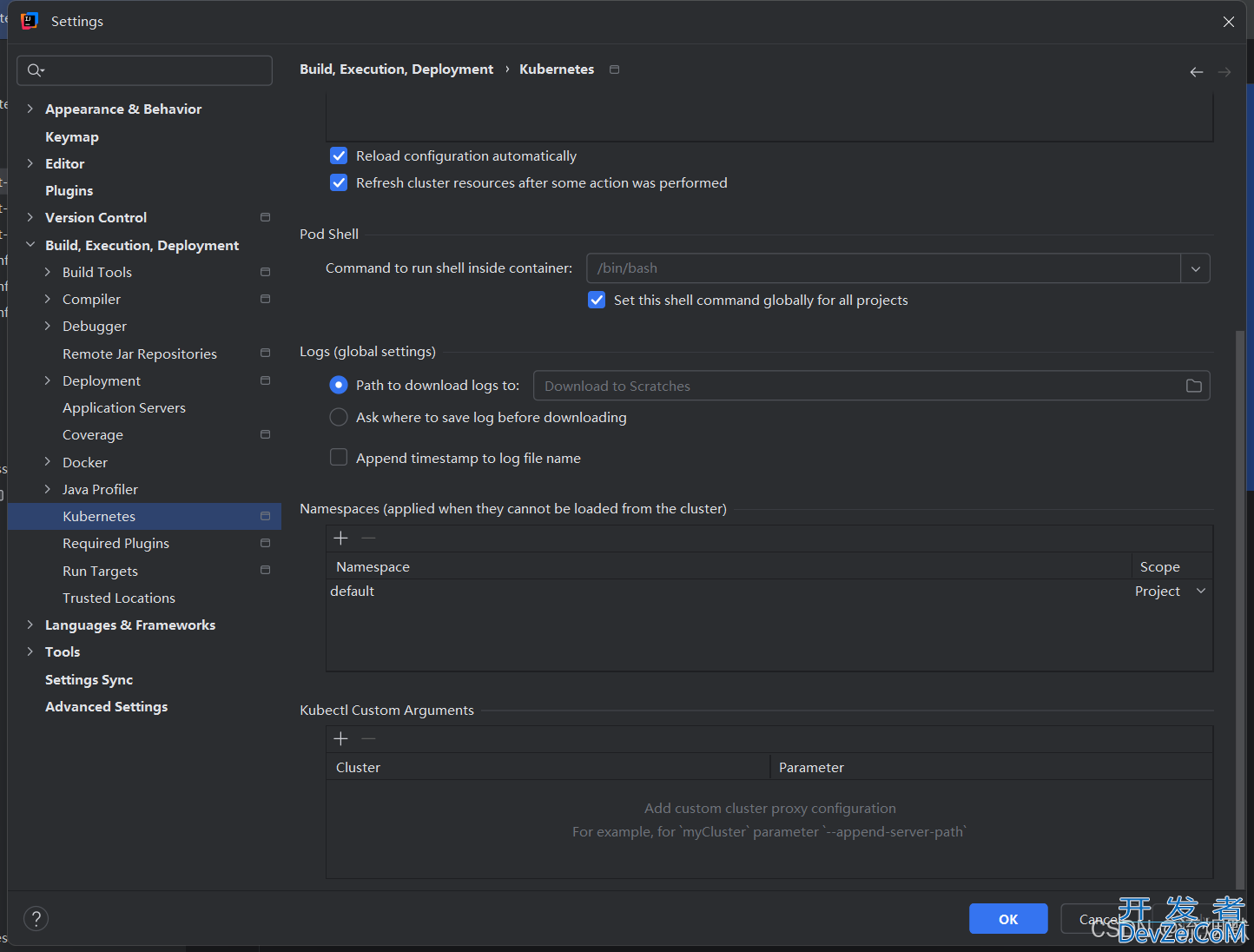The image size is (1254, 952).
Task: Click project settings icon on Version Control row
Action: pos(266,217)
